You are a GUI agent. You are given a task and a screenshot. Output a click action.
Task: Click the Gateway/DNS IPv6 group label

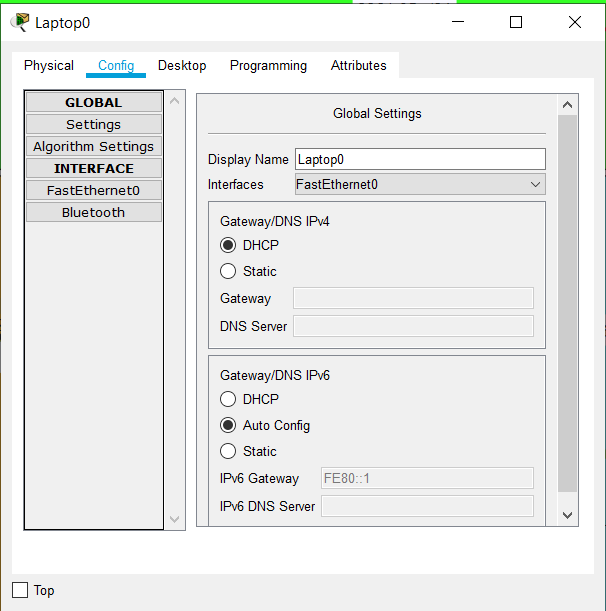click(x=275, y=375)
